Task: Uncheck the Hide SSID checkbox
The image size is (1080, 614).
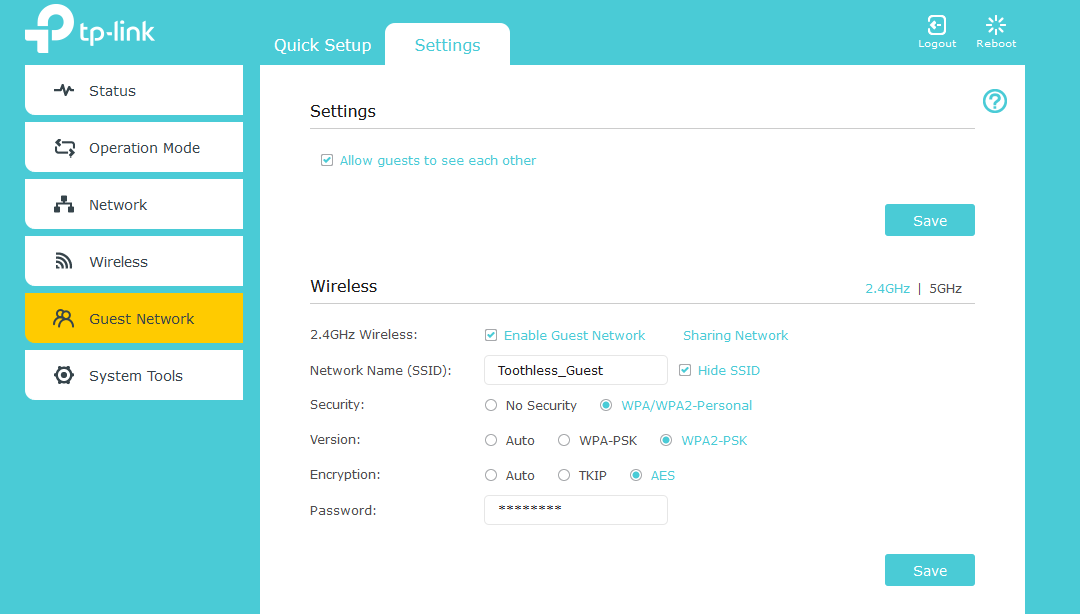Action: pyautogui.click(x=685, y=370)
